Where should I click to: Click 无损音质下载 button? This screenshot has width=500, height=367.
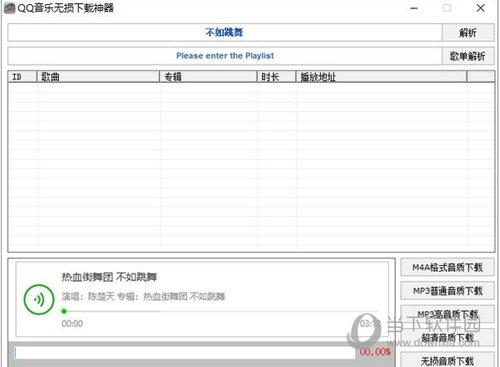point(447,360)
